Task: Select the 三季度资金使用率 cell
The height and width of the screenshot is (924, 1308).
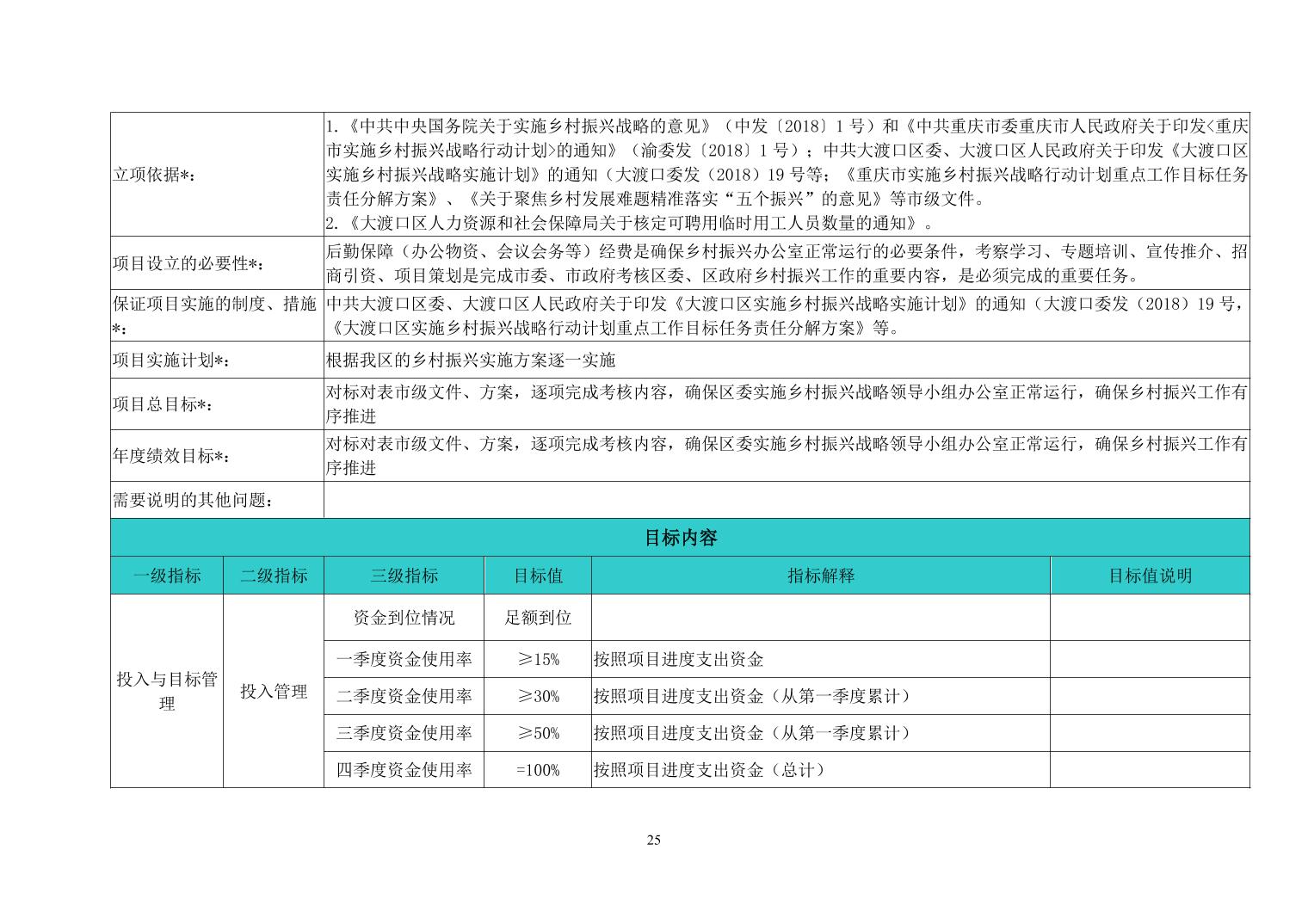Action: (404, 733)
